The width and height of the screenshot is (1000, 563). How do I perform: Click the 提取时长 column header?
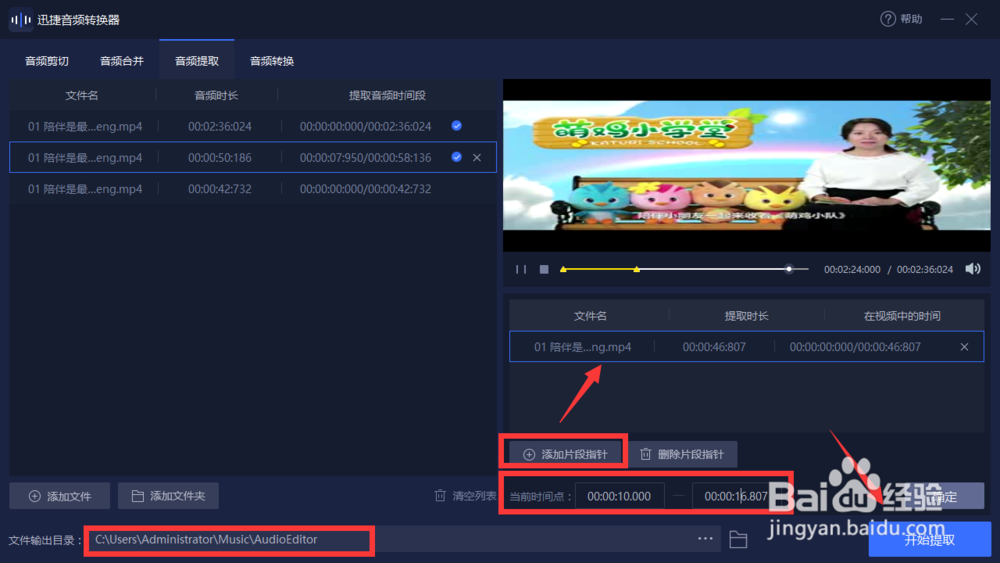click(x=746, y=316)
